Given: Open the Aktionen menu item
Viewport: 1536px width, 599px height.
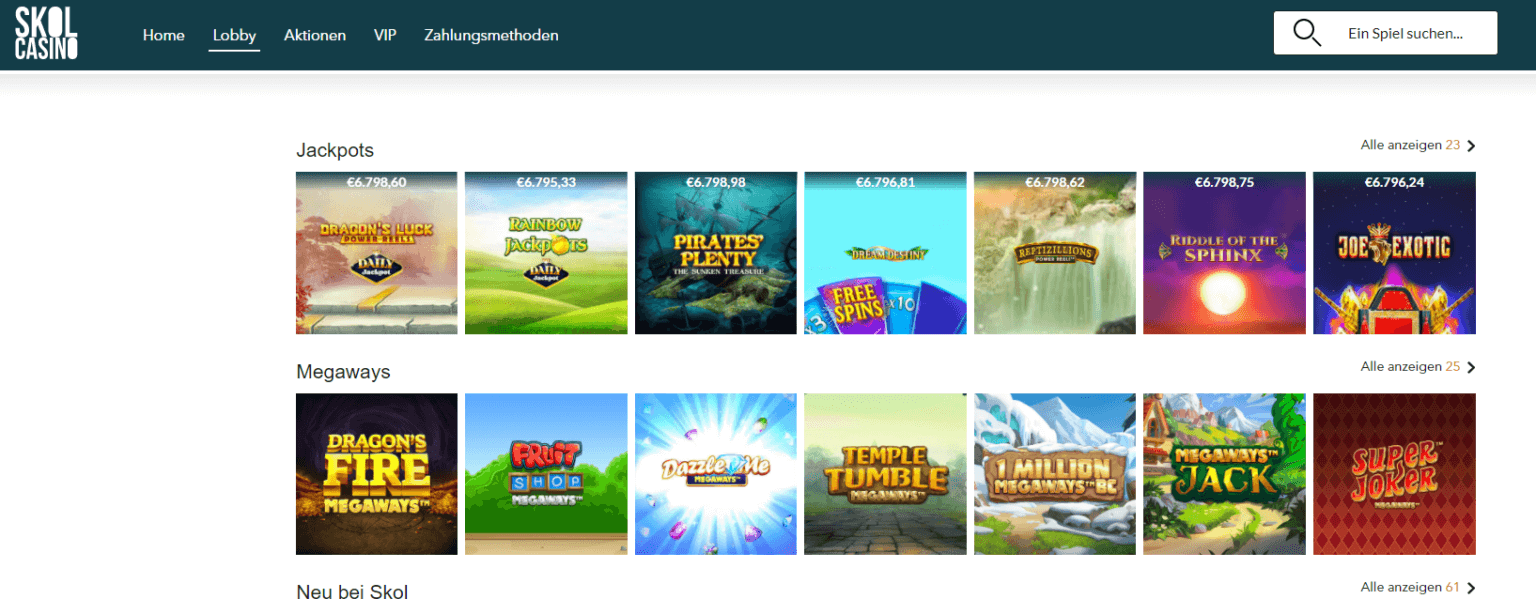Looking at the screenshot, I should coord(315,35).
